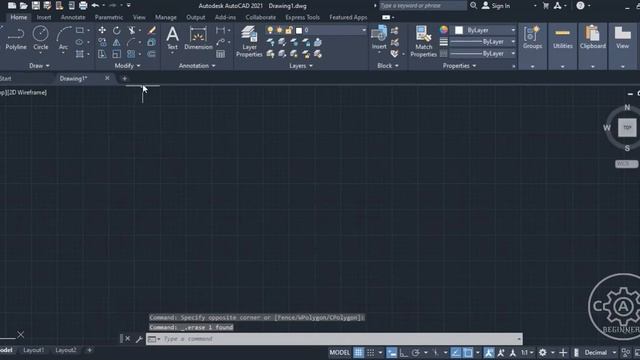Select the Dimension tool

(198, 38)
